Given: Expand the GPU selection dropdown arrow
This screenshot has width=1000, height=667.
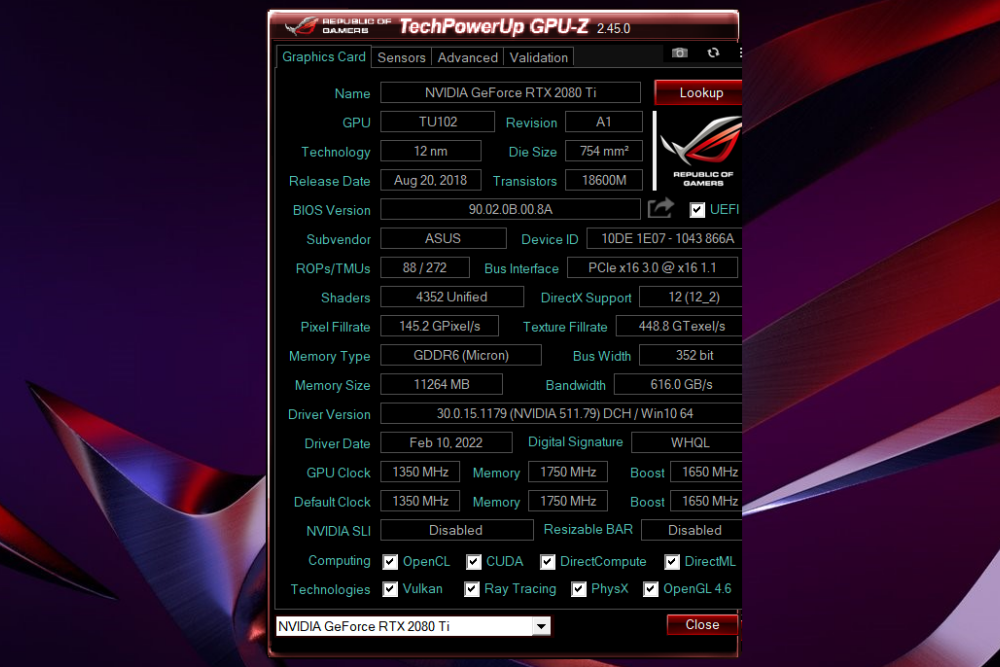Looking at the screenshot, I should point(541,626).
